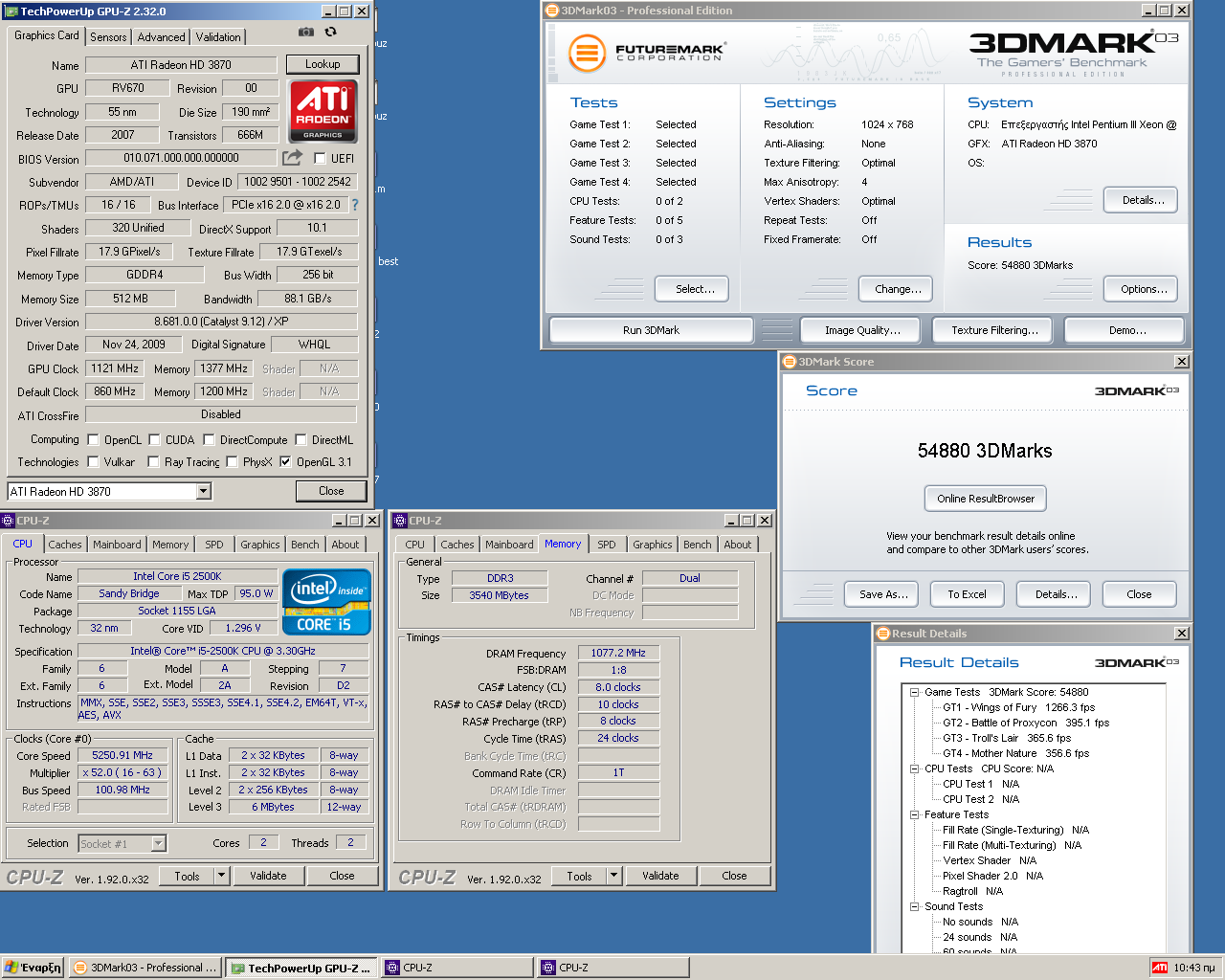This screenshot has width=1225, height=980.
Task: Click the Bus Interface question mark icon
Action: click(355, 205)
